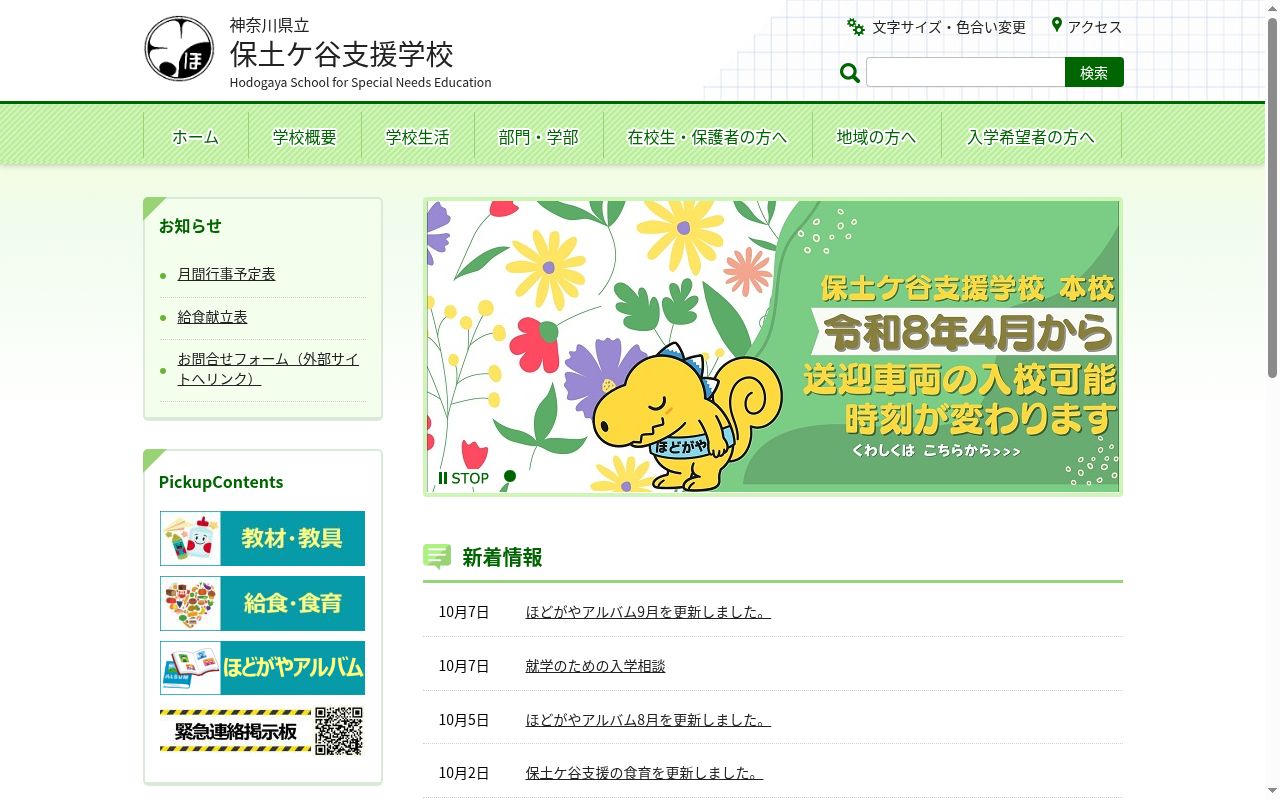The width and height of the screenshot is (1280, 800).
Task: Open 就学のための入学相談 link
Action: pyautogui.click(x=595, y=666)
